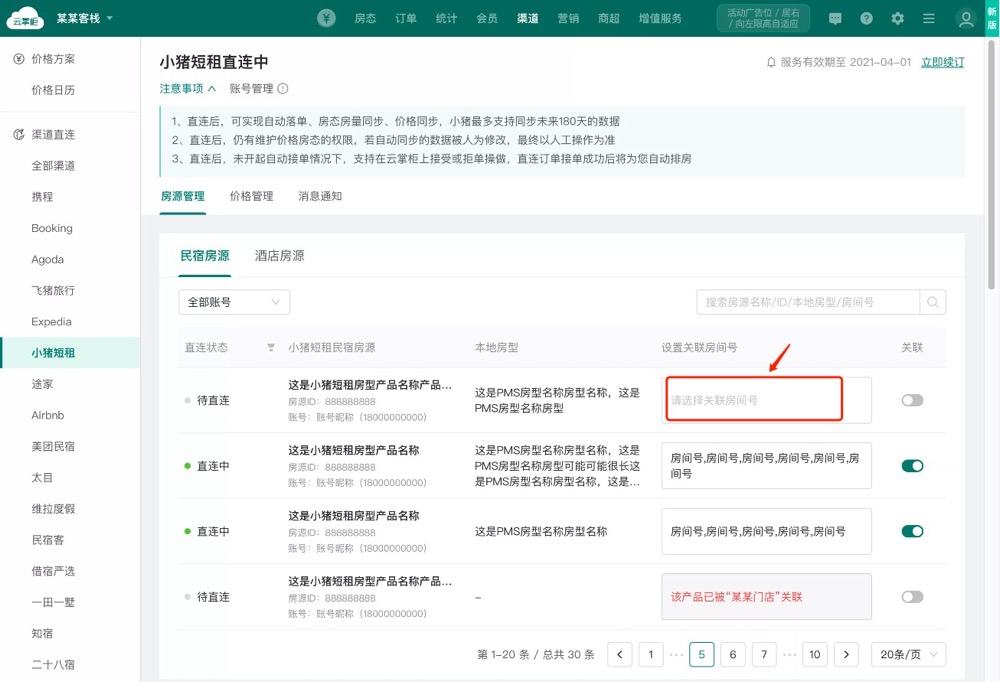Click the 直连状态 column filter icon
The height and width of the screenshot is (682, 1000).
click(271, 348)
